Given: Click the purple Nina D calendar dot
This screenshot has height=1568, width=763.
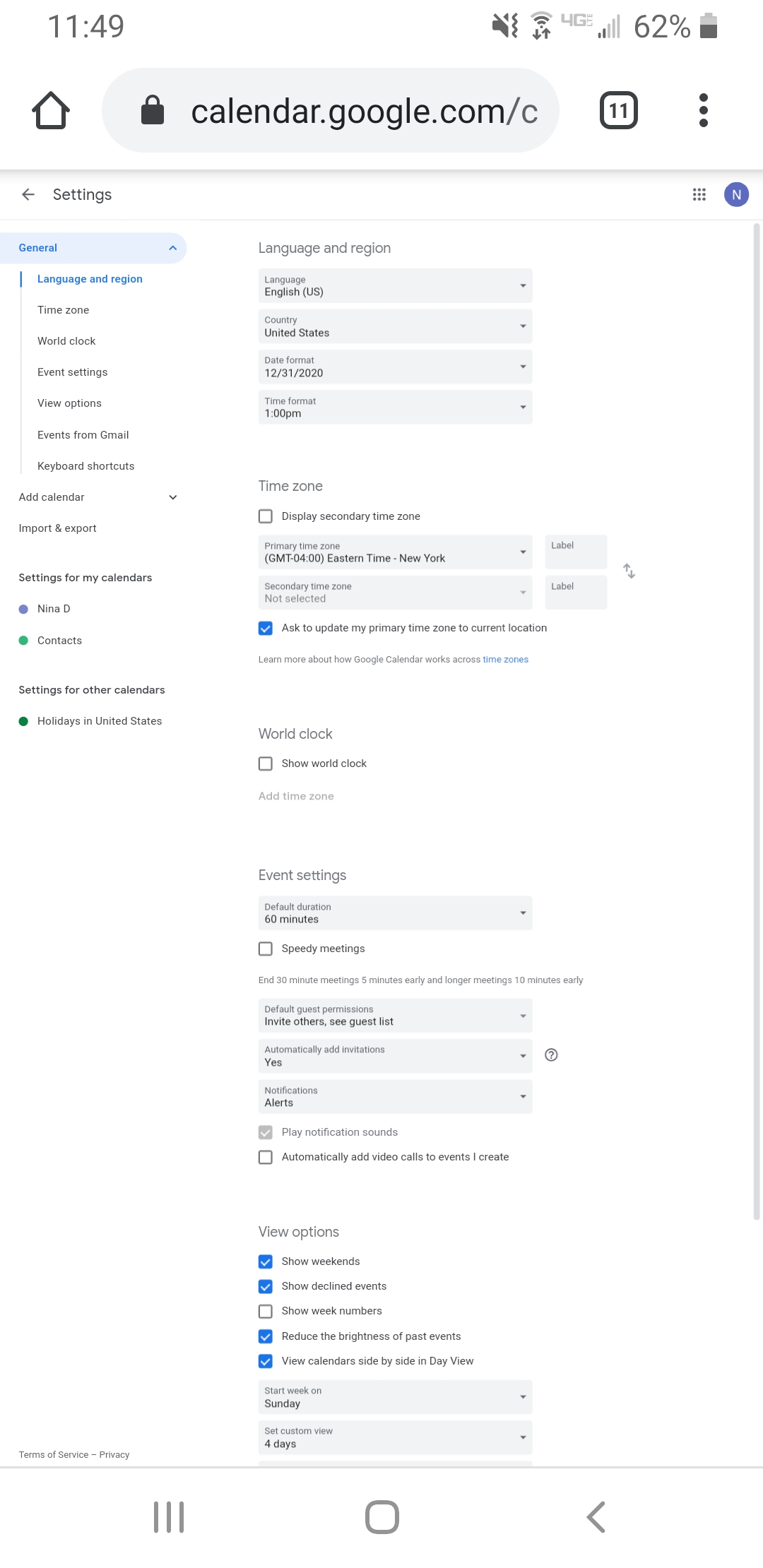Looking at the screenshot, I should click(x=23, y=609).
